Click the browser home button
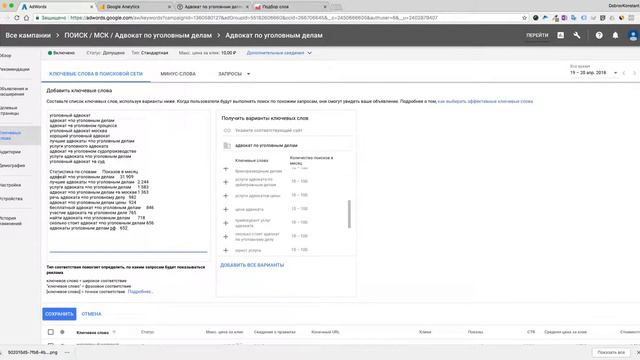Screen dimensions: 640x360 27,18
